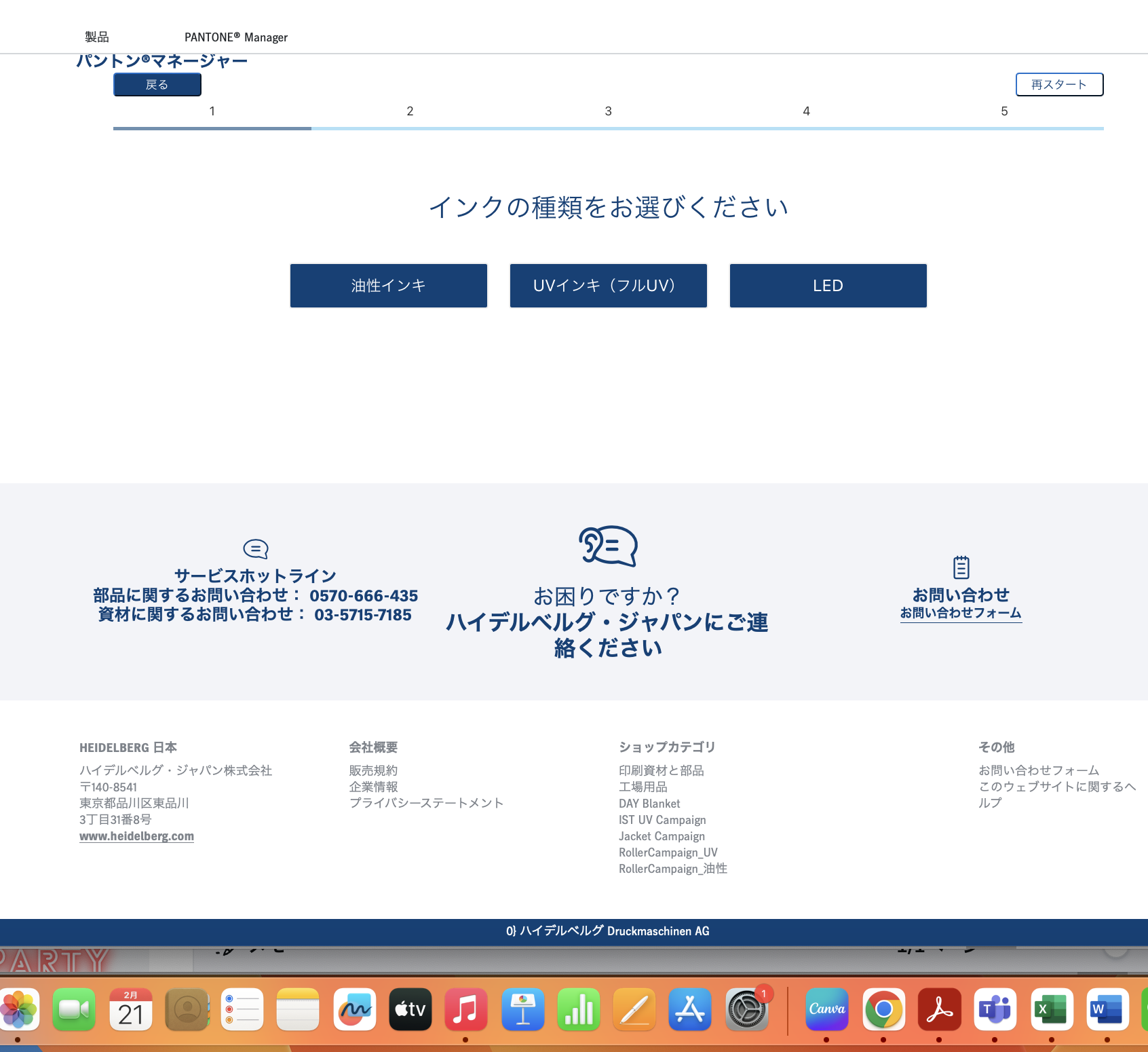The height and width of the screenshot is (1052, 1148).
Task: Open Microsoft Word in Dock
Action: [x=1108, y=1010]
